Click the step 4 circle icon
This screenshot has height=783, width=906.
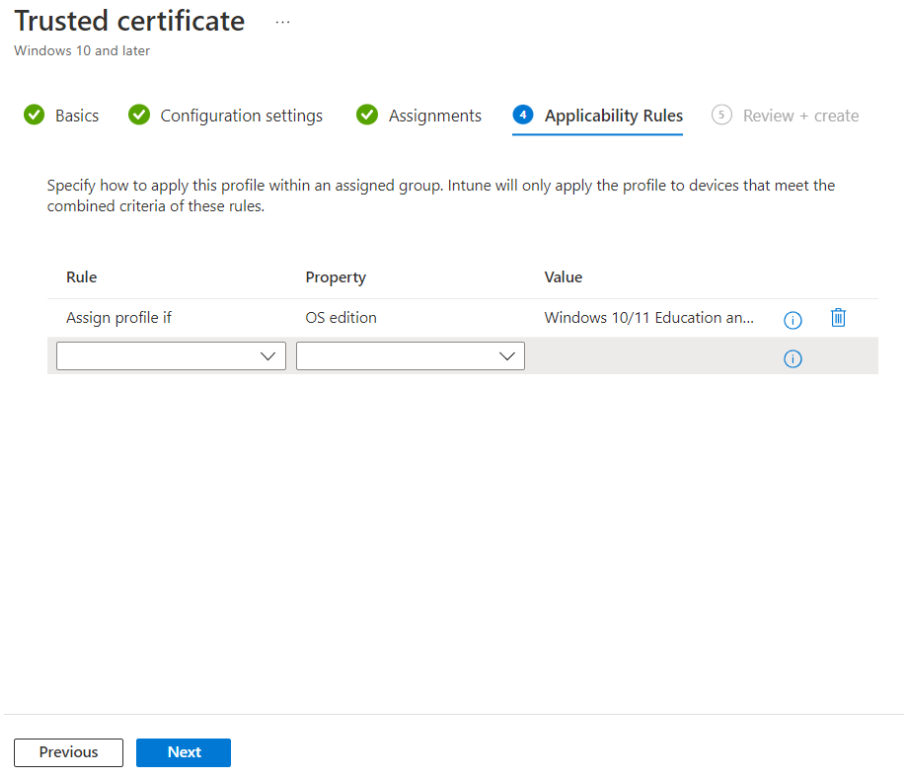523,114
